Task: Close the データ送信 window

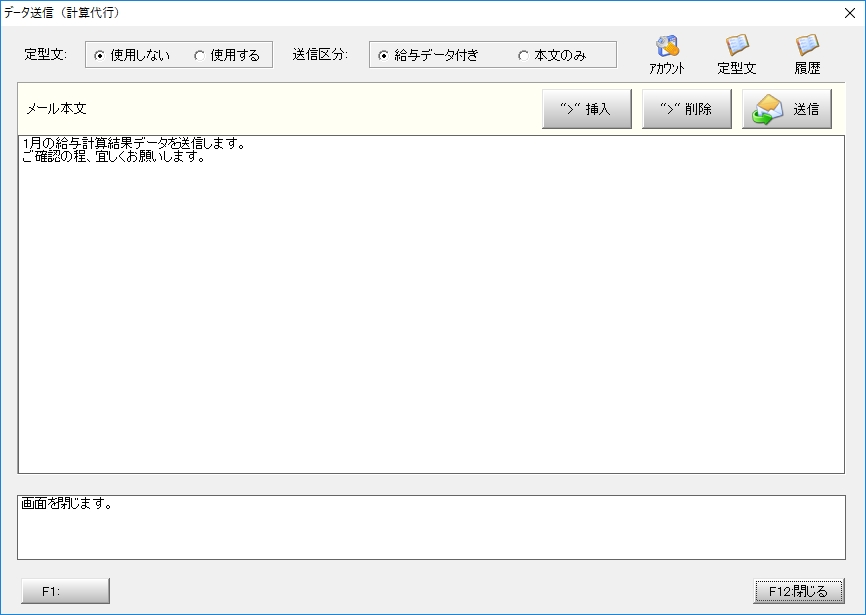Action: coord(850,13)
